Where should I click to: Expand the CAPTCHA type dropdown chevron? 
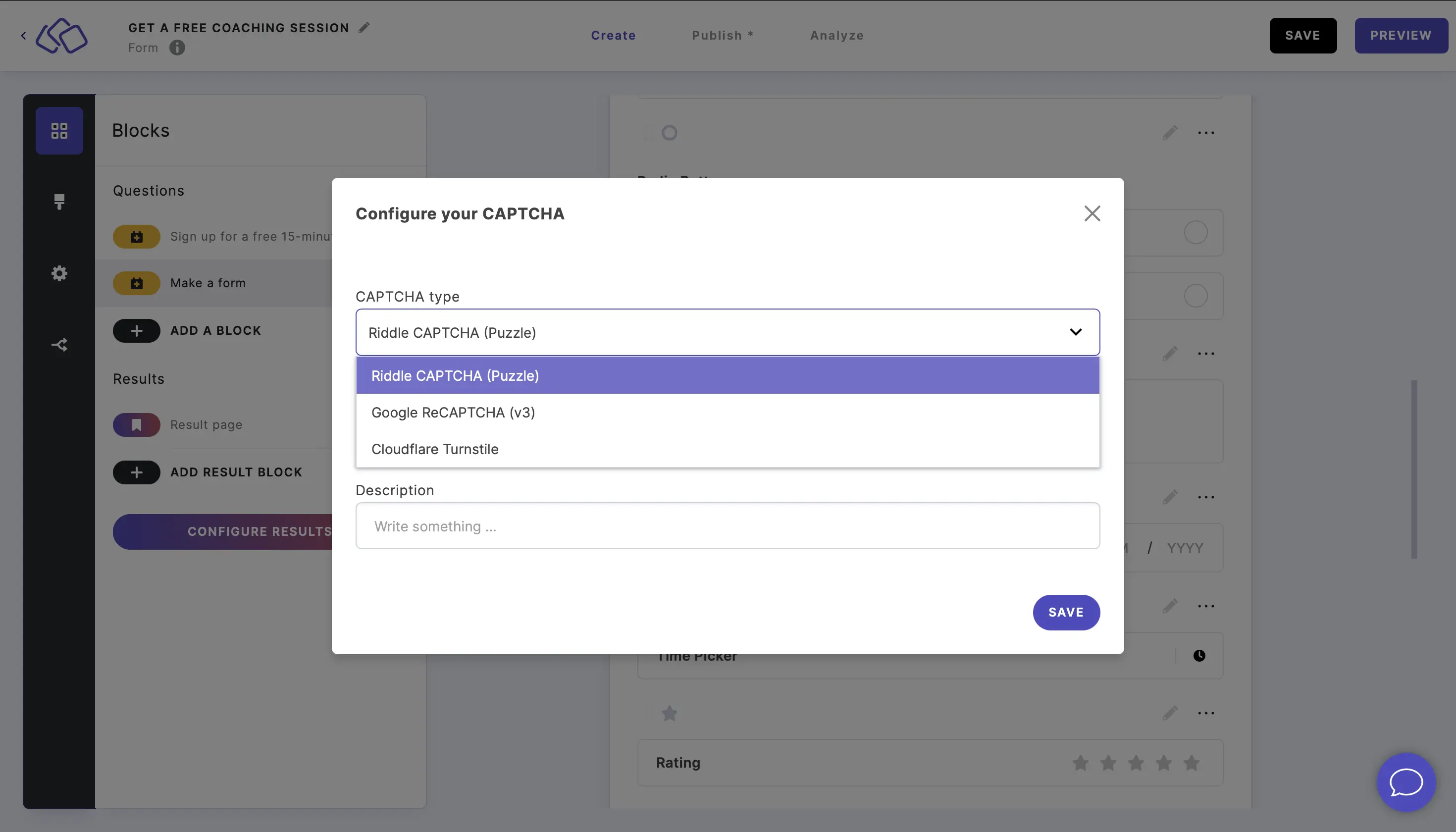pyautogui.click(x=1076, y=332)
